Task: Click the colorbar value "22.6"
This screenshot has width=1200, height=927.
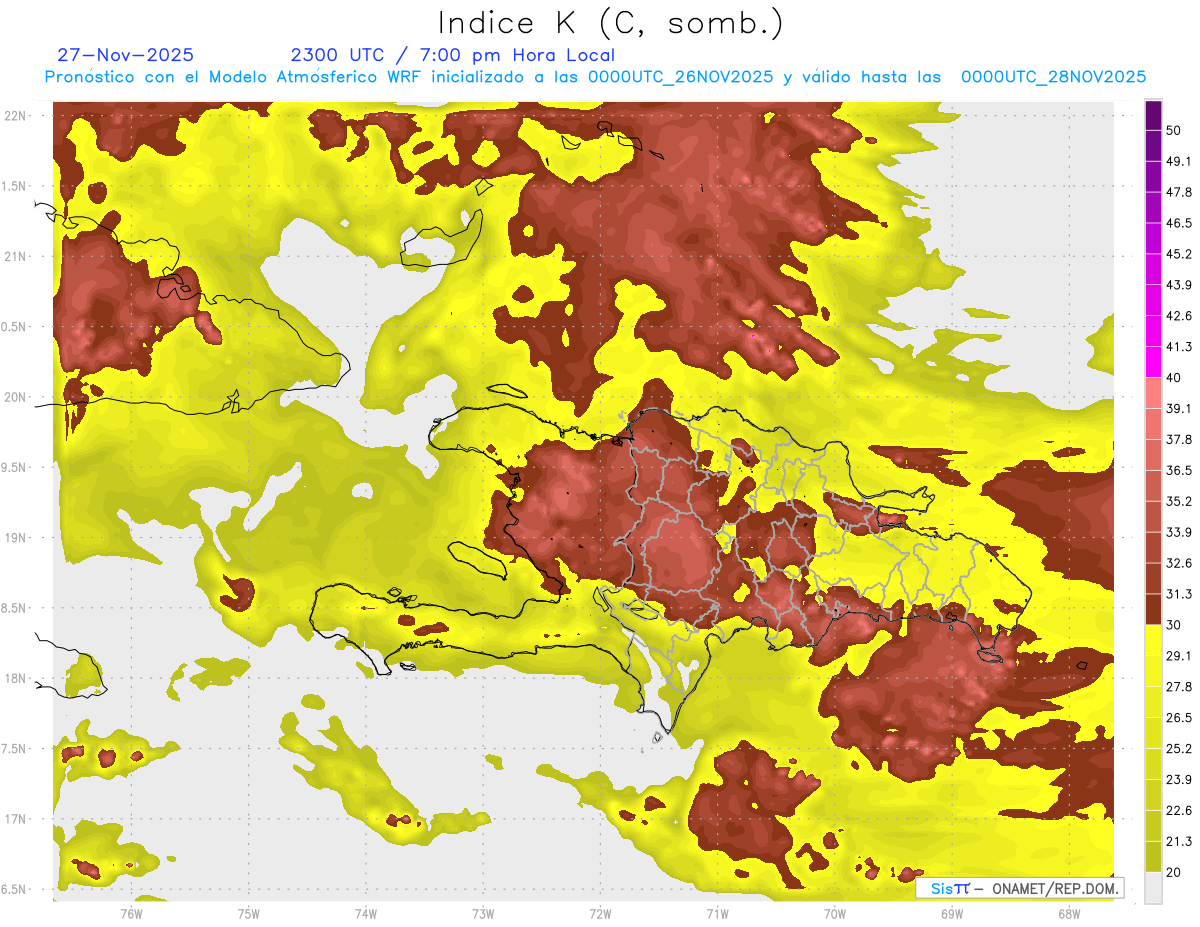Action: [x=1178, y=811]
